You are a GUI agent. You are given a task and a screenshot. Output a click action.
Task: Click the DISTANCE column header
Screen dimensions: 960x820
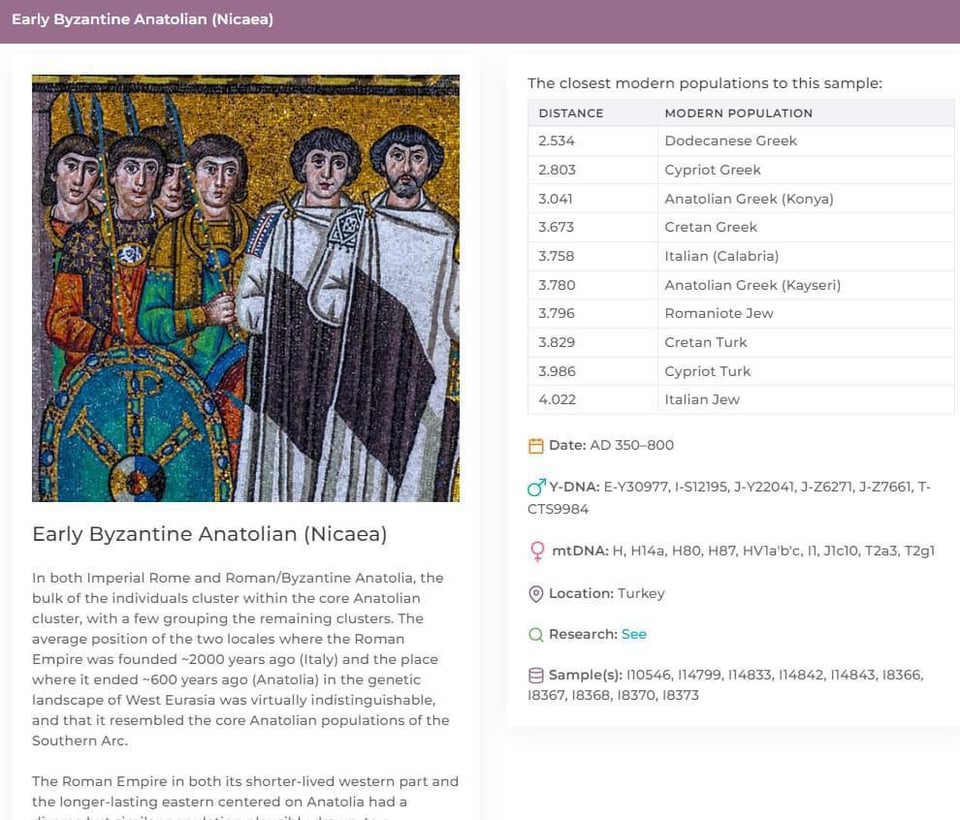click(571, 113)
